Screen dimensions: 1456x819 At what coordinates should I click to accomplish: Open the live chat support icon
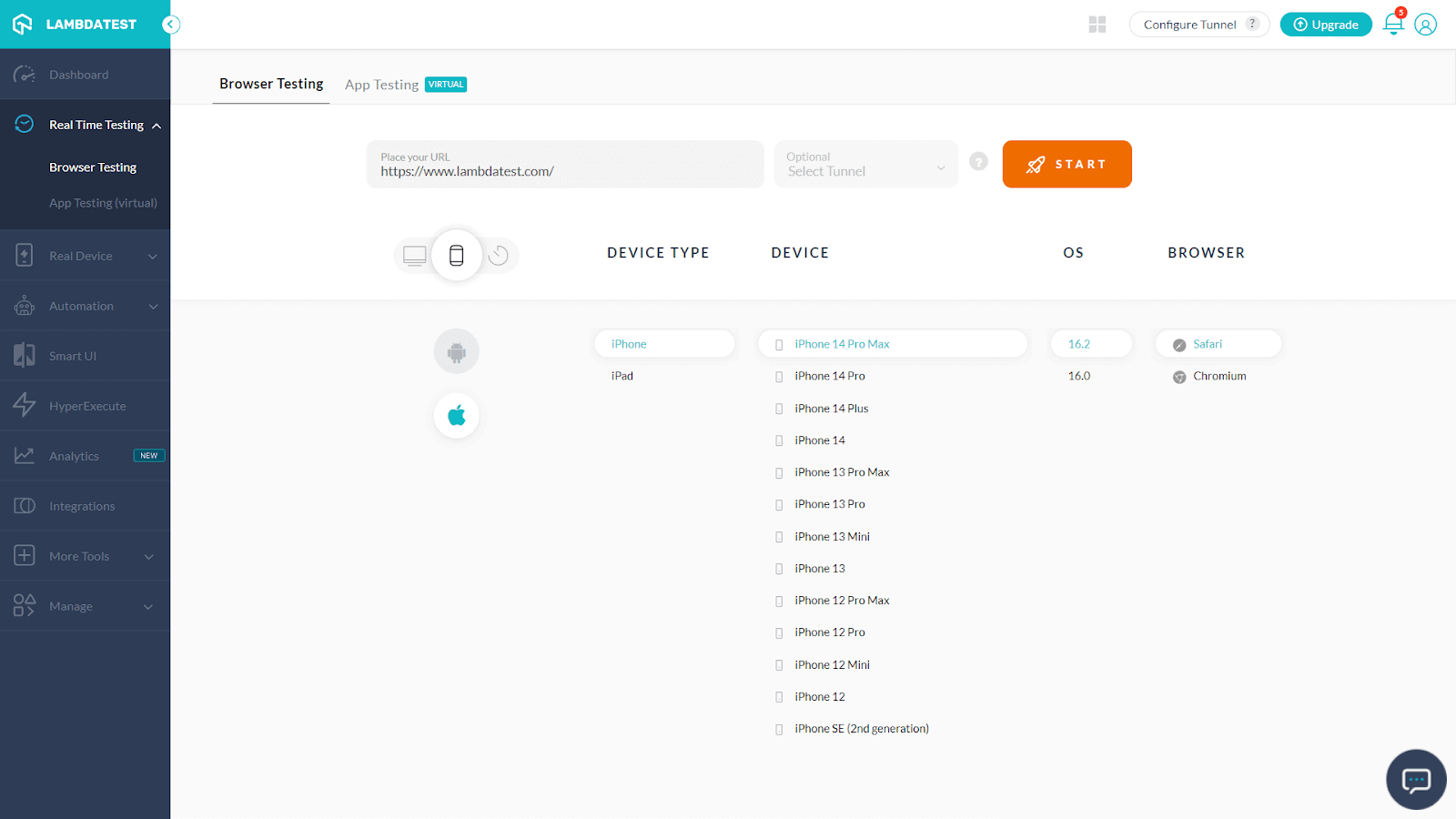click(1416, 780)
